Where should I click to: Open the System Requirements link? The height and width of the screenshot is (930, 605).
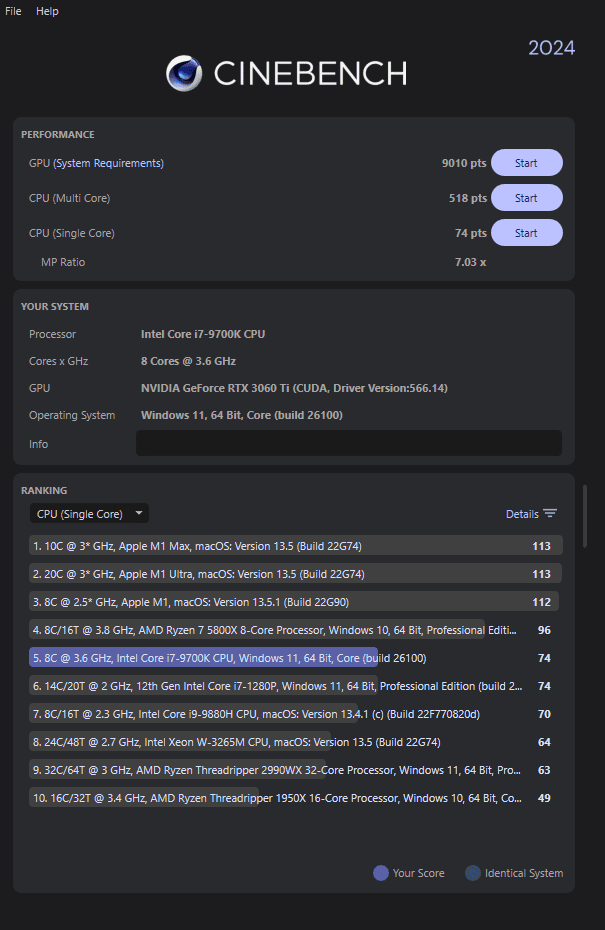pos(109,163)
